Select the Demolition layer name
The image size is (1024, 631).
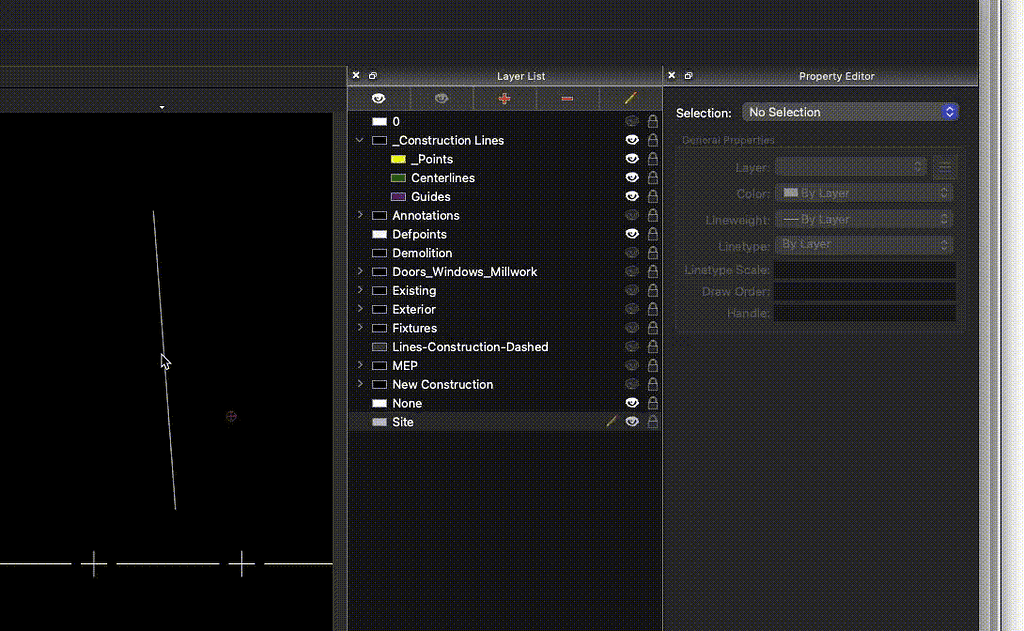[422, 253]
